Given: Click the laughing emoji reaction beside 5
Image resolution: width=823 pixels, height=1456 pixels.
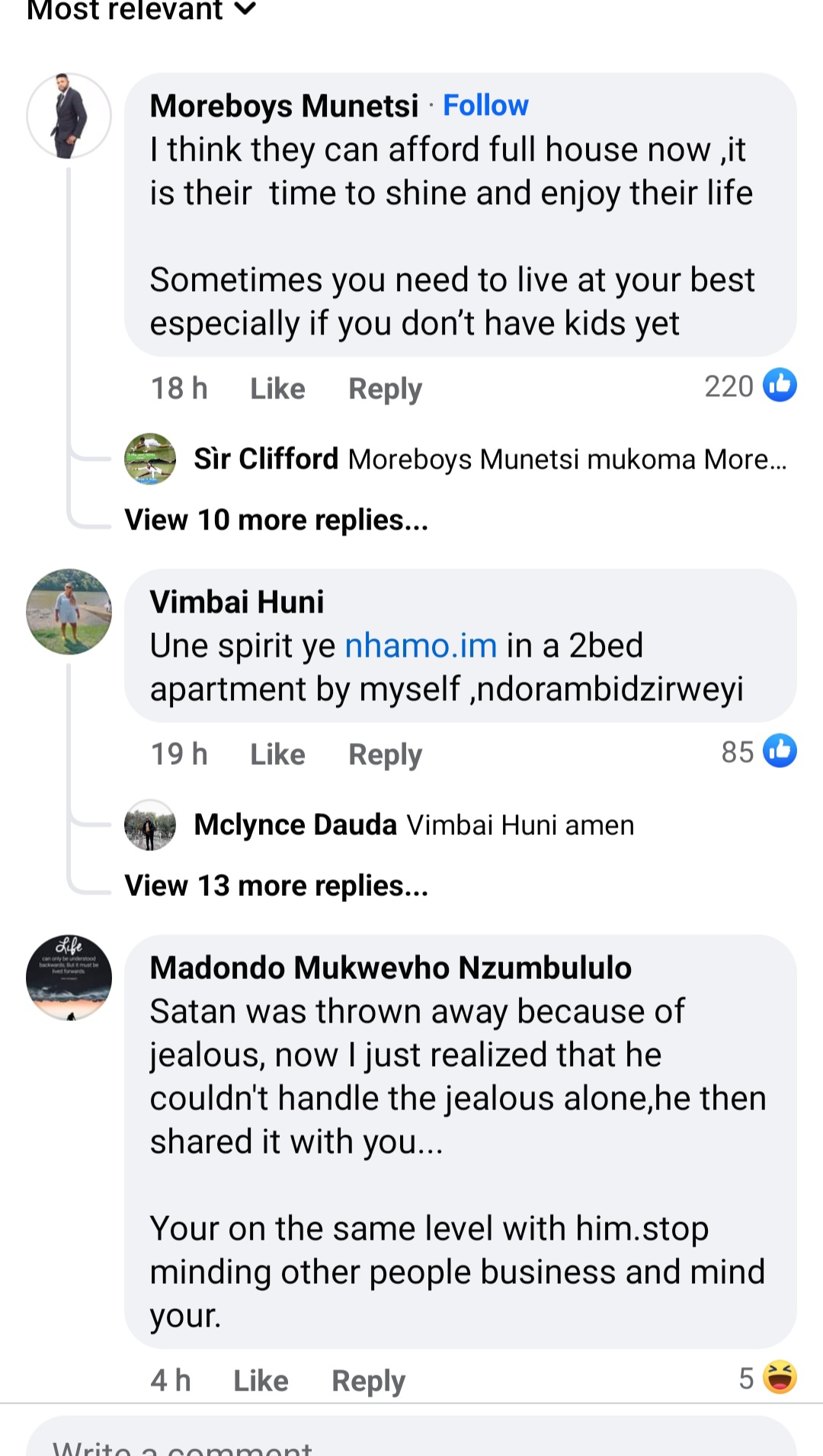Looking at the screenshot, I should tap(779, 1378).
